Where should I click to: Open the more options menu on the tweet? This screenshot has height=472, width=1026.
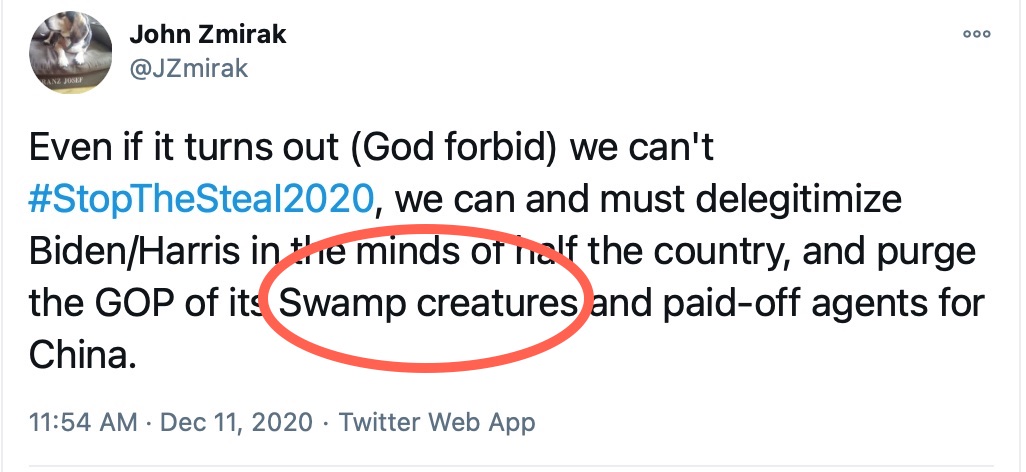[x=976, y=34]
